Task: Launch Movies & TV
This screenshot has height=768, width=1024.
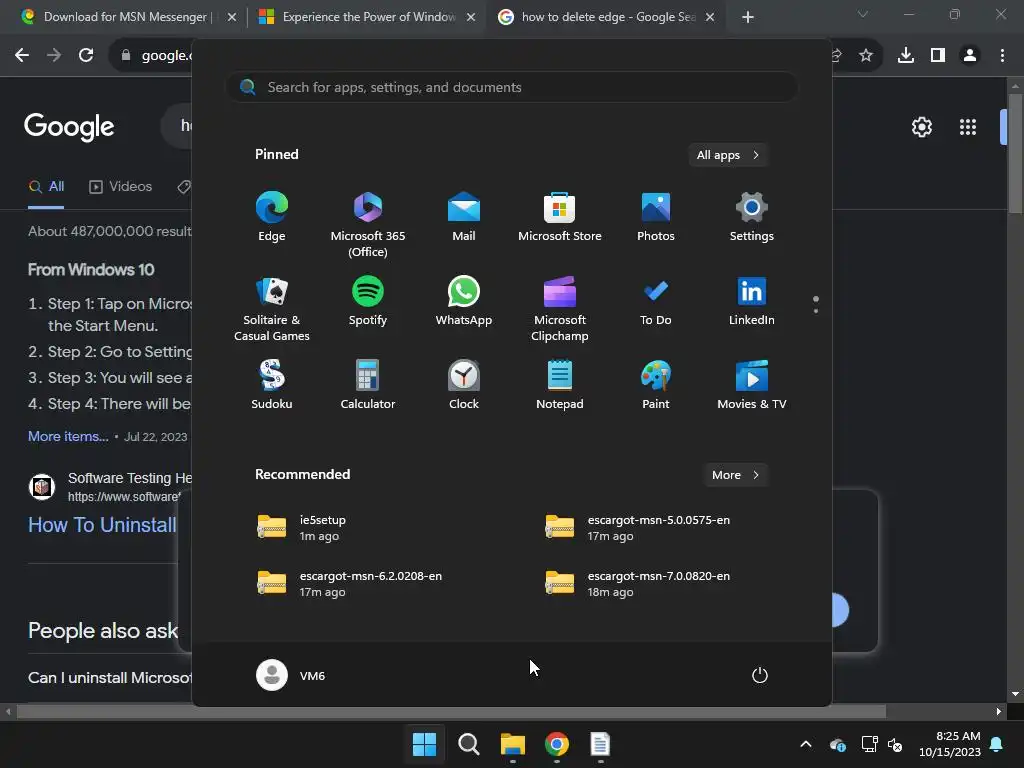Action: (752, 385)
